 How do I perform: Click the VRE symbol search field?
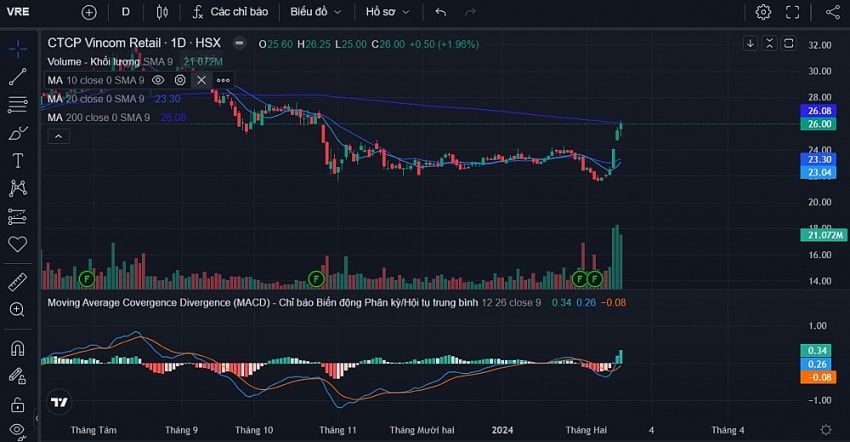pyautogui.click(x=18, y=12)
